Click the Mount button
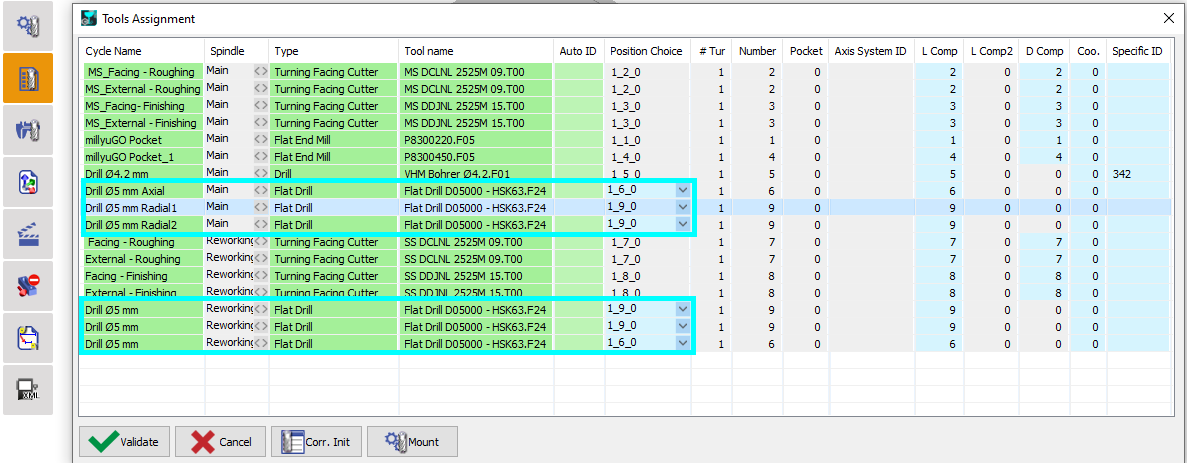This screenshot has height=464, width=1187. [413, 442]
